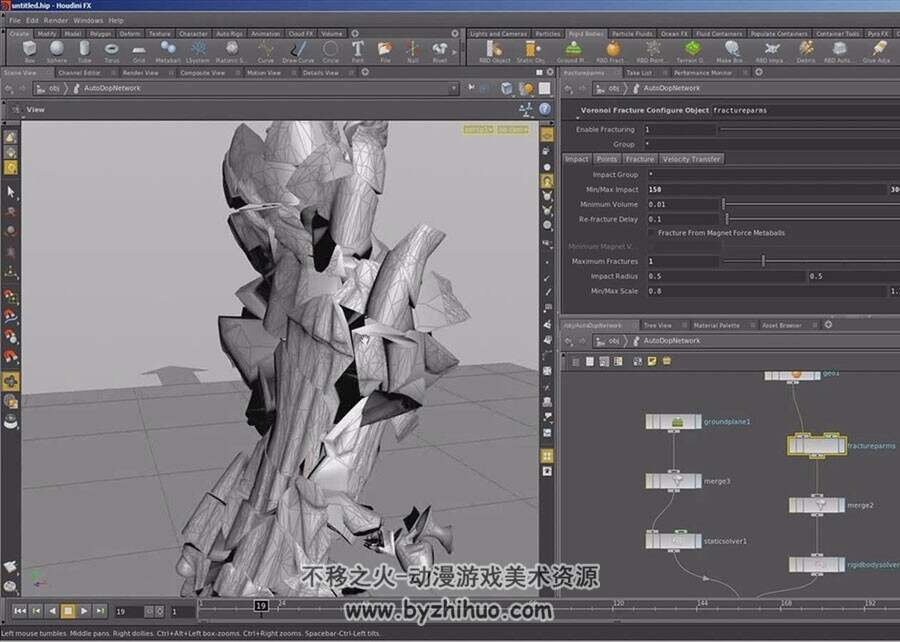Click the Make Breakable shelf tool
Image resolution: width=900 pixels, height=642 pixels.
point(730,51)
